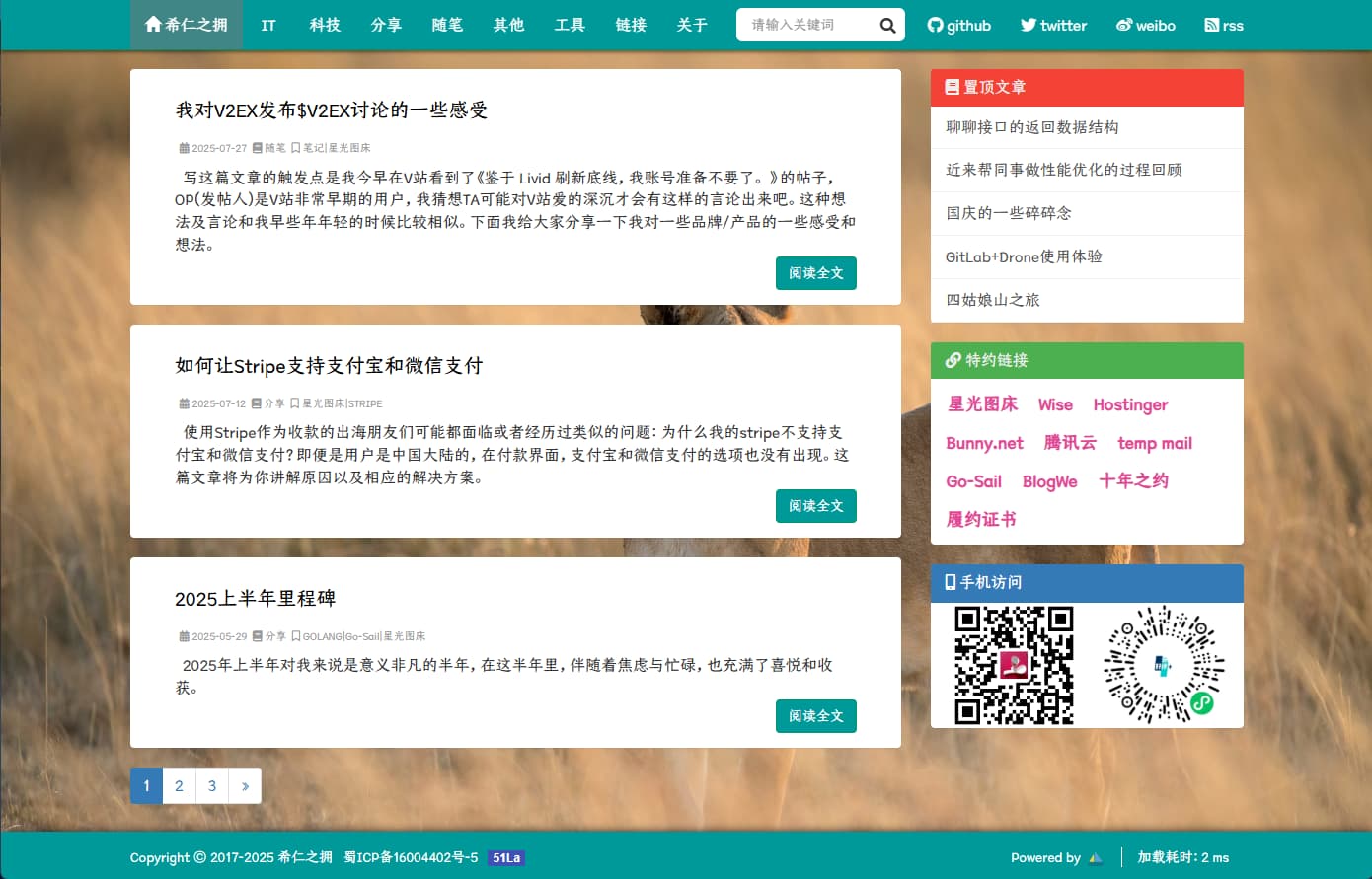The height and width of the screenshot is (879, 1372).
Task: Click the pin icon on 置顶文章 header
Action: [952, 87]
